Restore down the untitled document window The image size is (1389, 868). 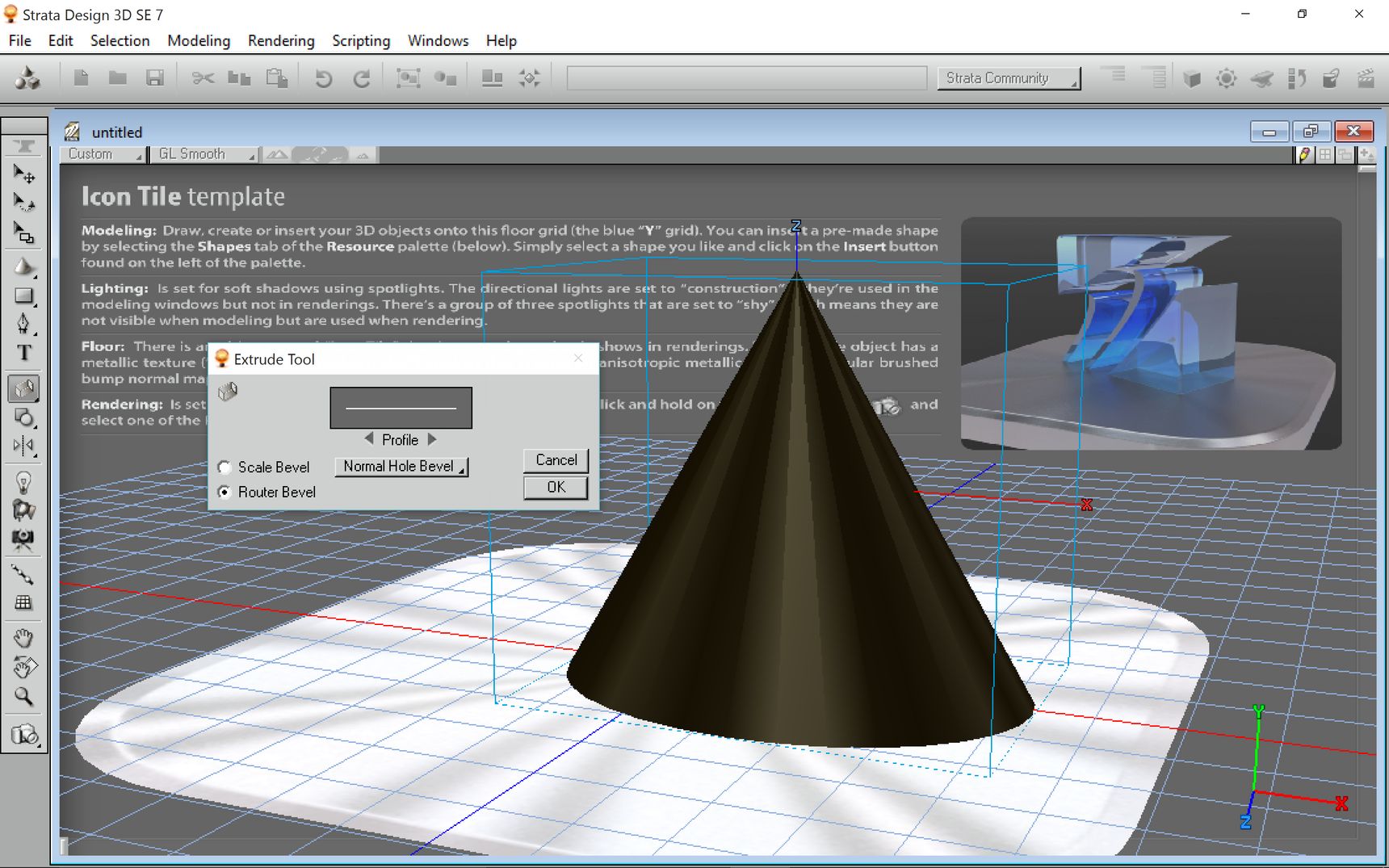[1311, 131]
